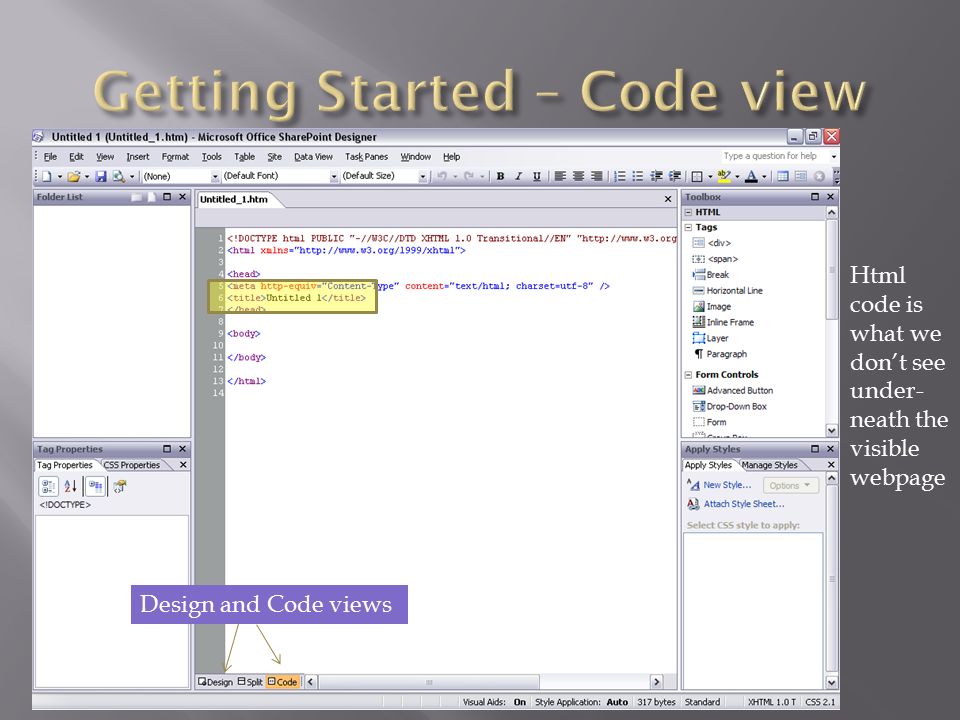Screen dimensions: 960x720
Task: Click Show Set Properties on Top icon
Action: point(96,487)
